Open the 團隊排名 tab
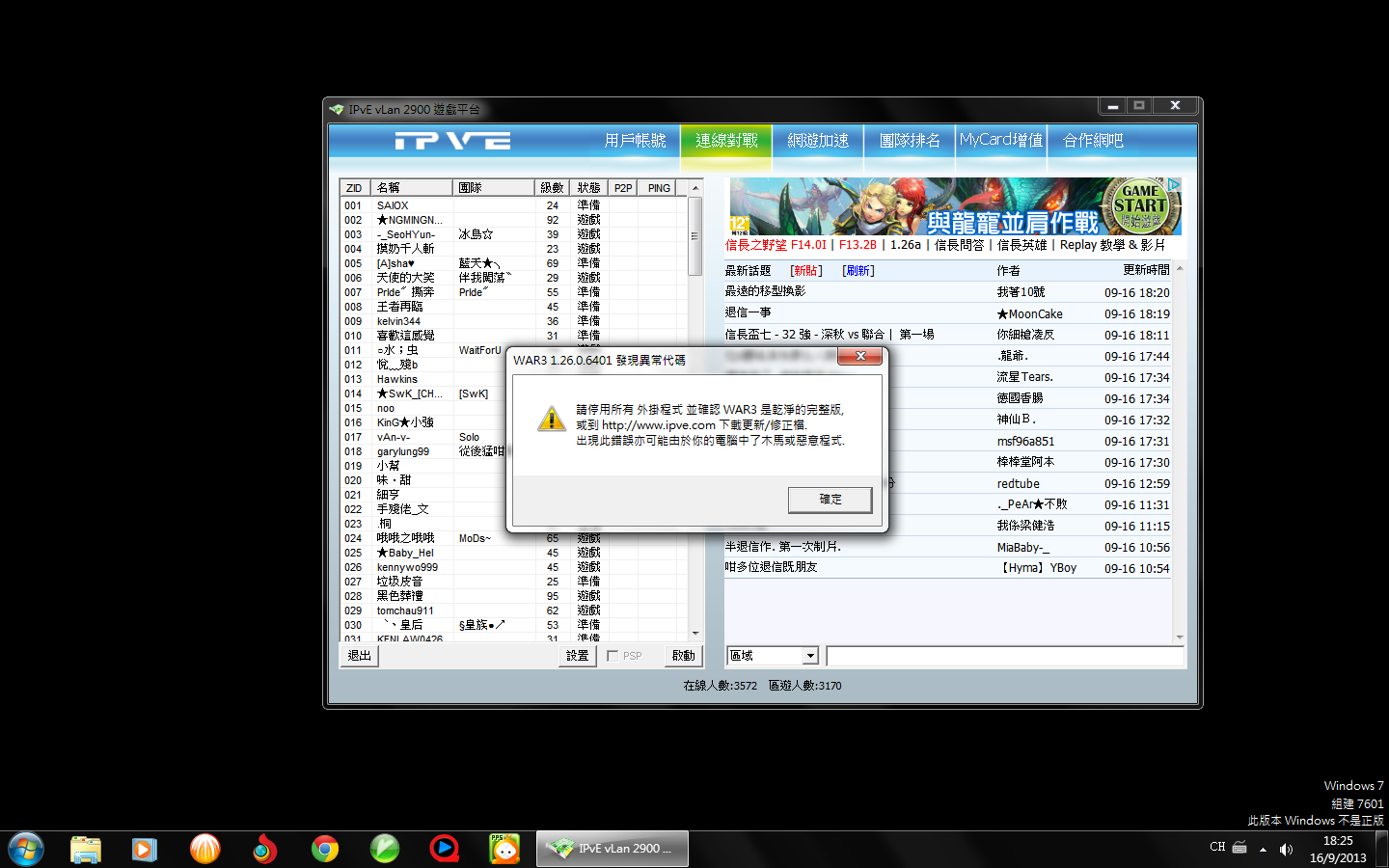This screenshot has height=868, width=1389. click(910, 141)
